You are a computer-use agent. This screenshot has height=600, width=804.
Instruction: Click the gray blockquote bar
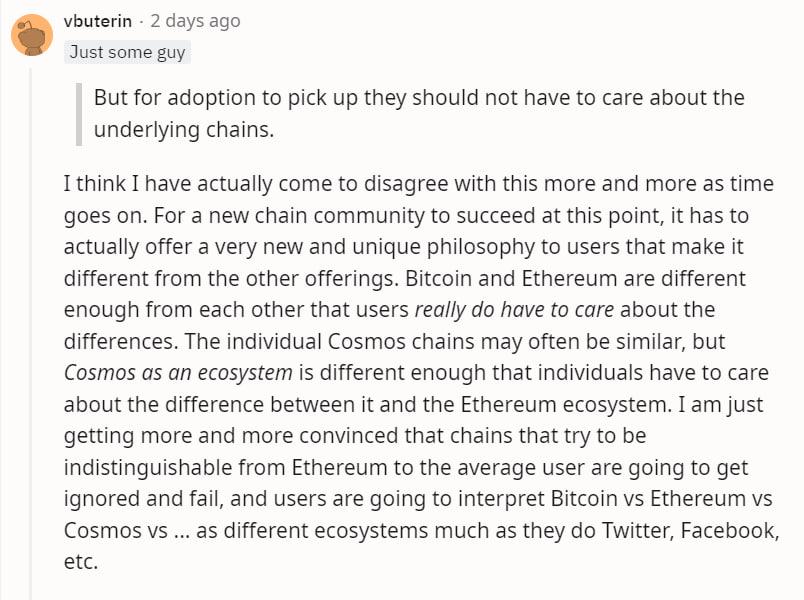[79, 114]
